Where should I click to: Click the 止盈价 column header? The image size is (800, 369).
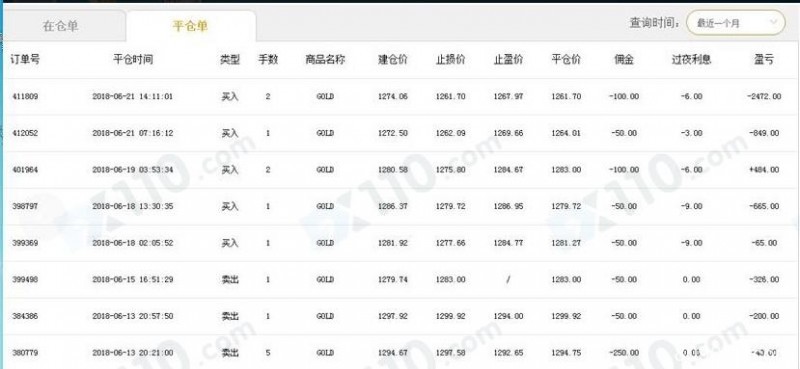click(508, 59)
